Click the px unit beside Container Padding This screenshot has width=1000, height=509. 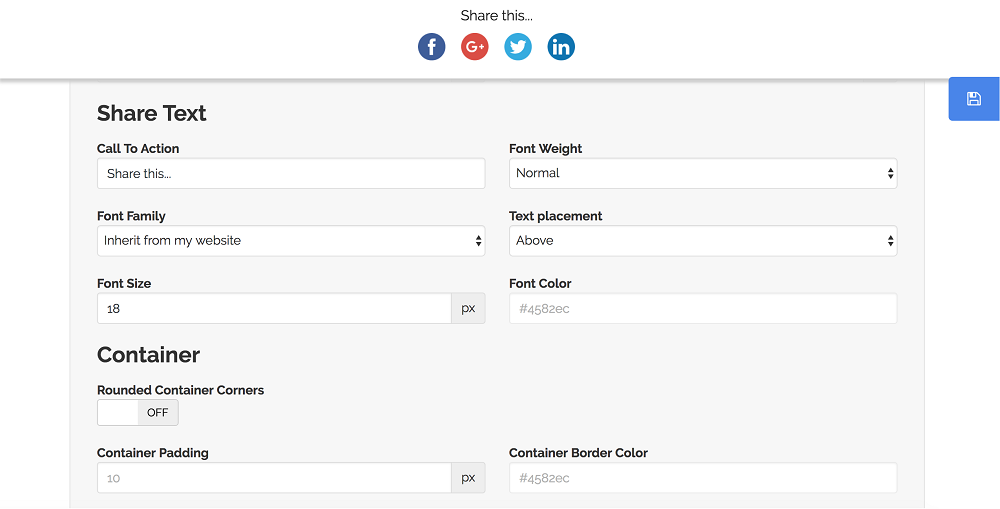(x=468, y=478)
